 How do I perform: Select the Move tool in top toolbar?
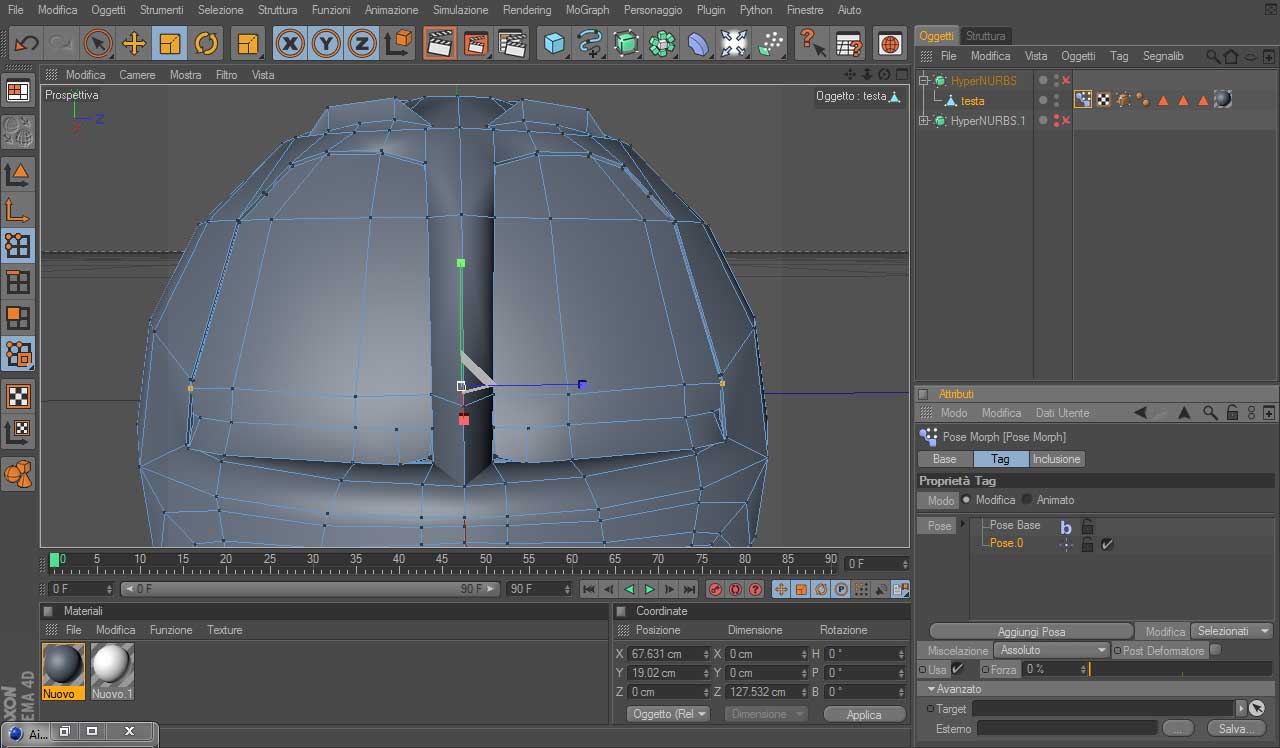134,43
